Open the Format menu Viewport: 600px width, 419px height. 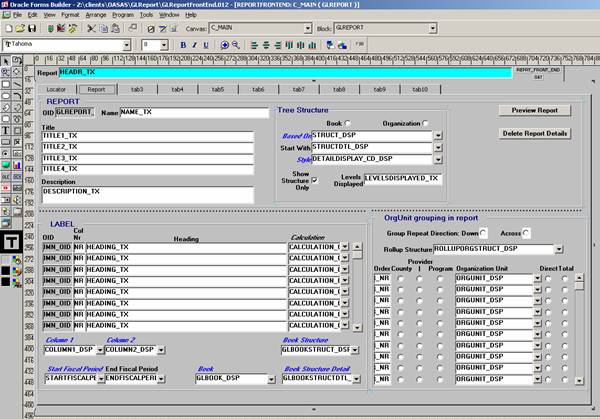click(70, 15)
